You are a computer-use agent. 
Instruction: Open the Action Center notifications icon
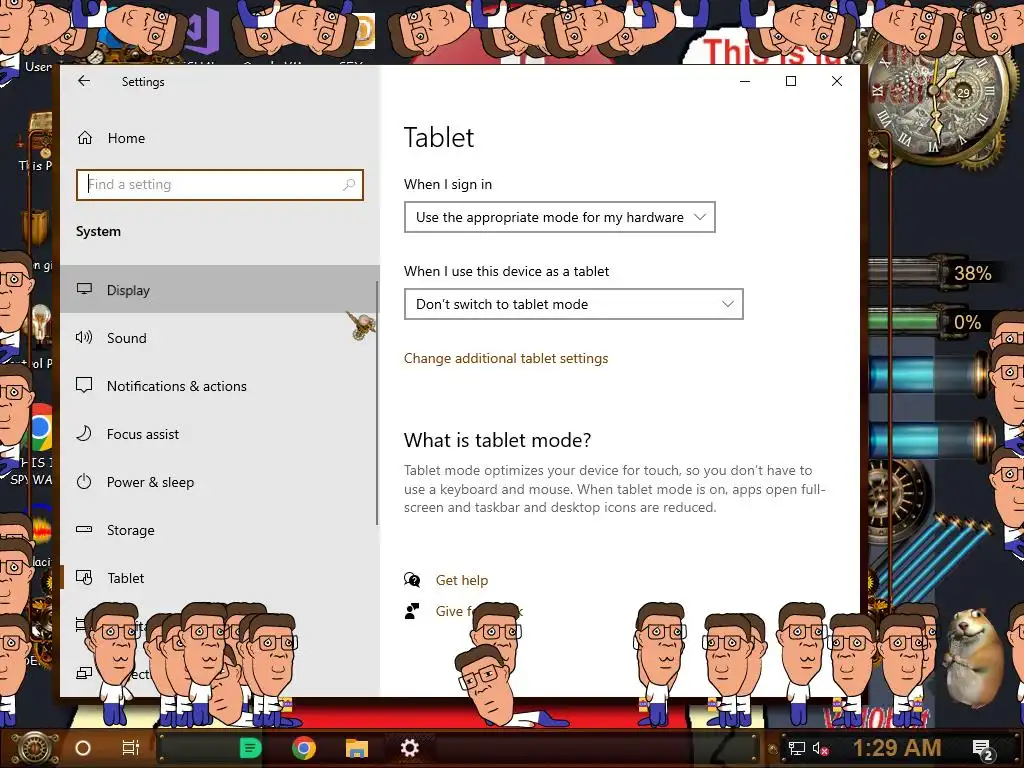click(983, 750)
